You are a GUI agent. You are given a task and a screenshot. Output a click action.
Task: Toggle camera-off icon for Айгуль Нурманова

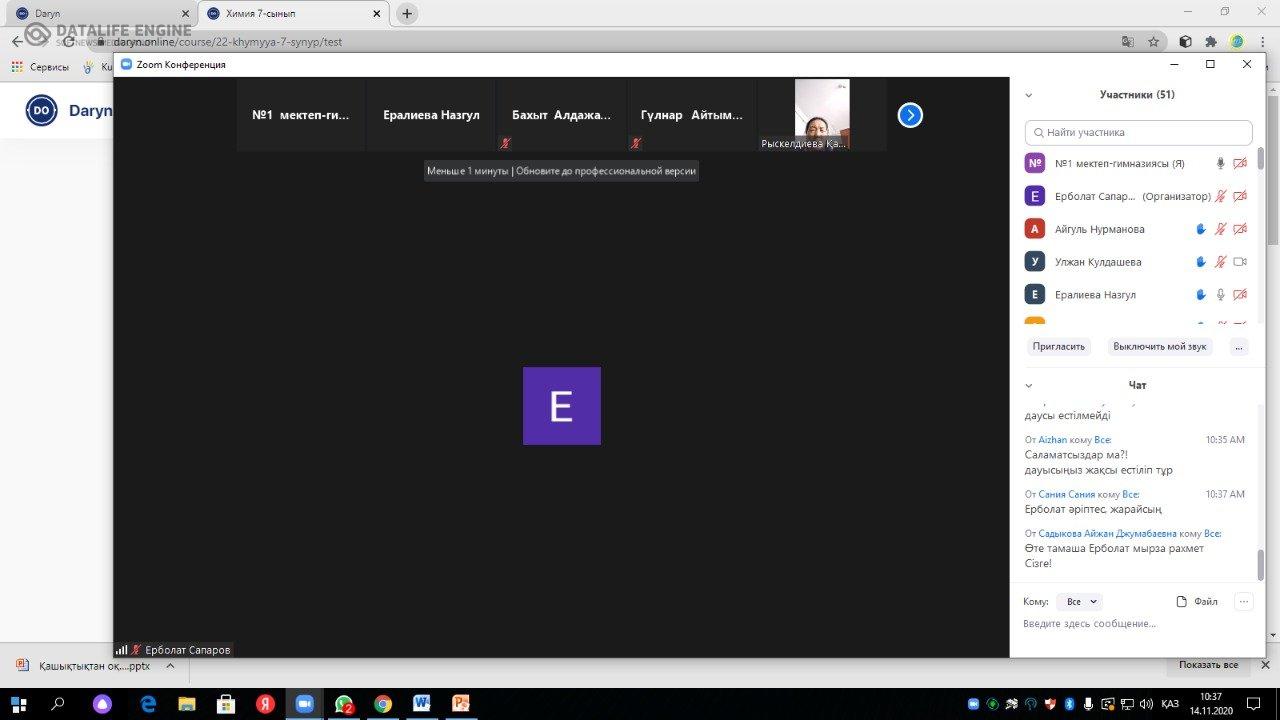[1240, 229]
